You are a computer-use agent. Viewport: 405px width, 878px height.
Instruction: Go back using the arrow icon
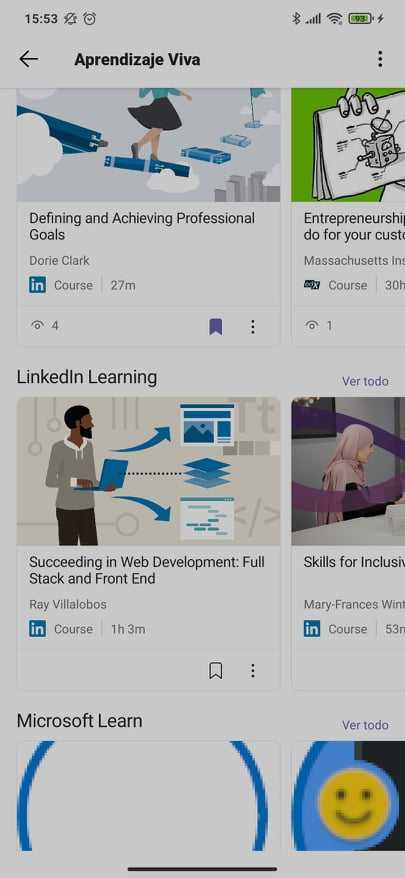(29, 59)
